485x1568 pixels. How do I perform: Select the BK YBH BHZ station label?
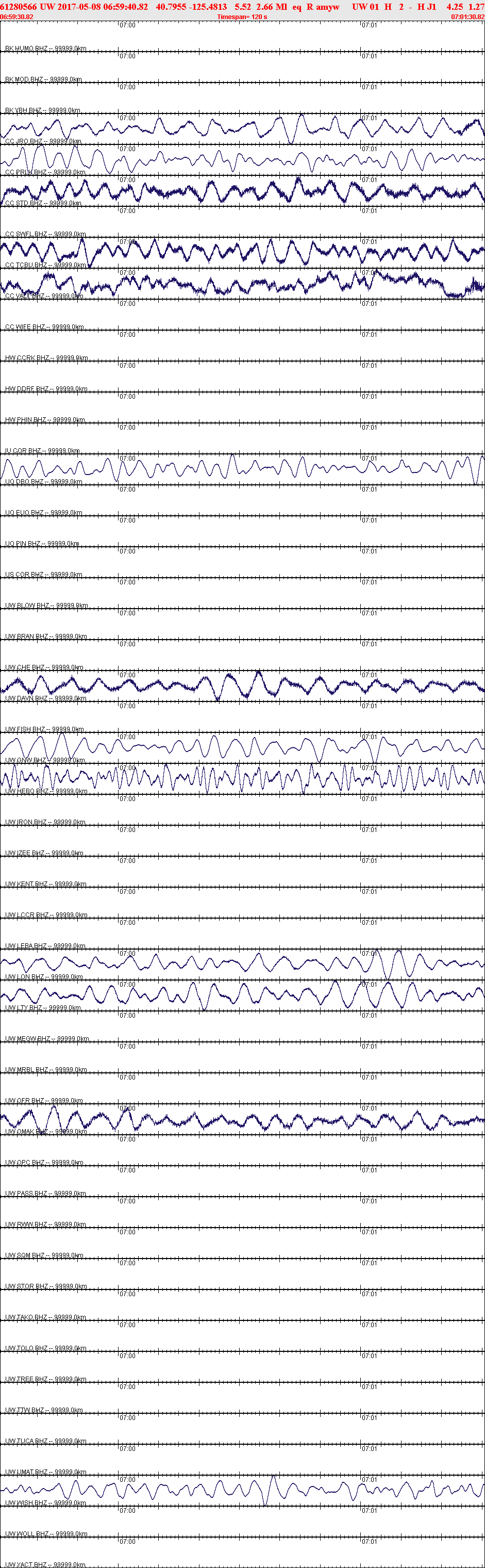point(43,110)
